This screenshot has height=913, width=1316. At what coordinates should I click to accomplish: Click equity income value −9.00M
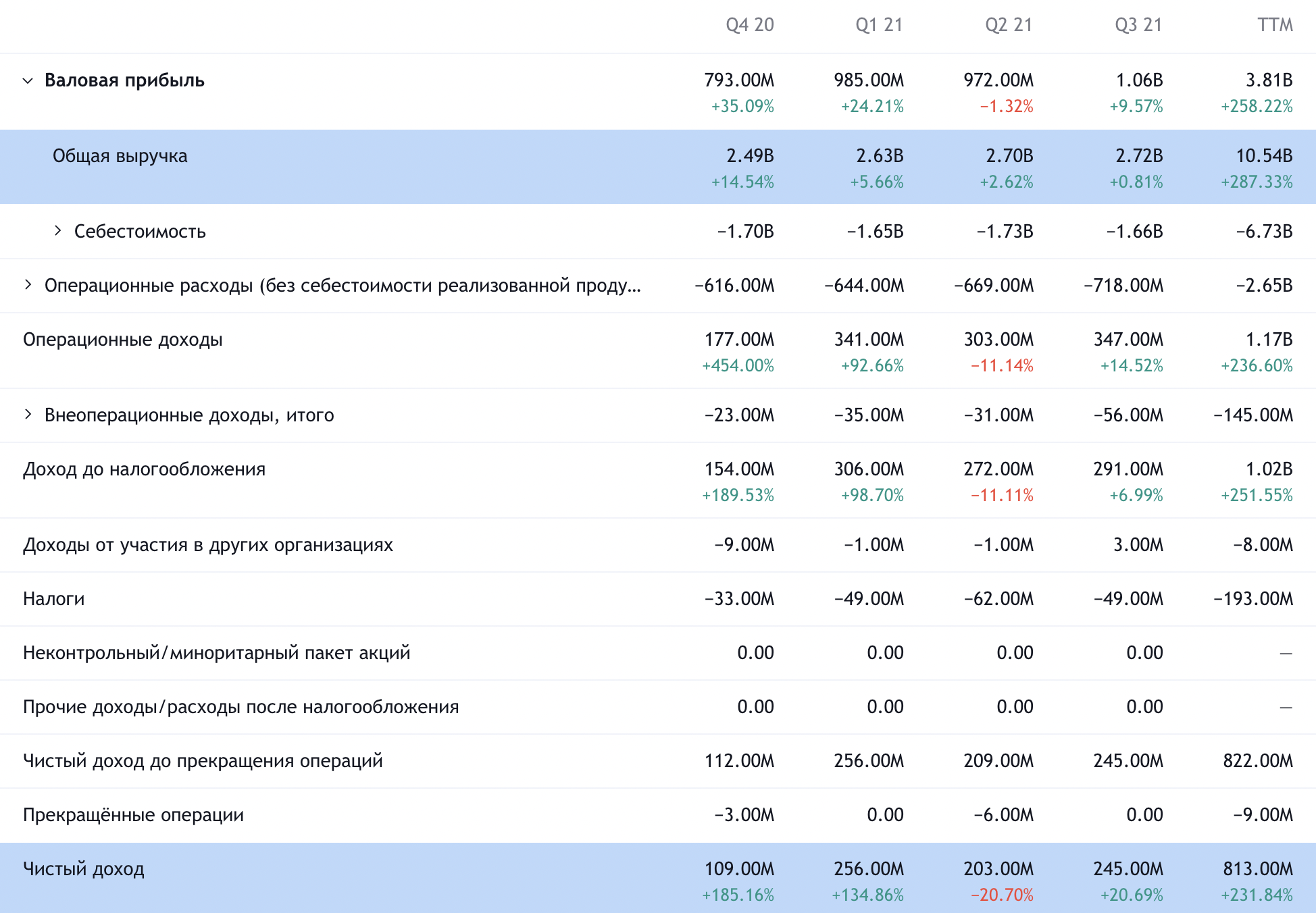pos(744,545)
